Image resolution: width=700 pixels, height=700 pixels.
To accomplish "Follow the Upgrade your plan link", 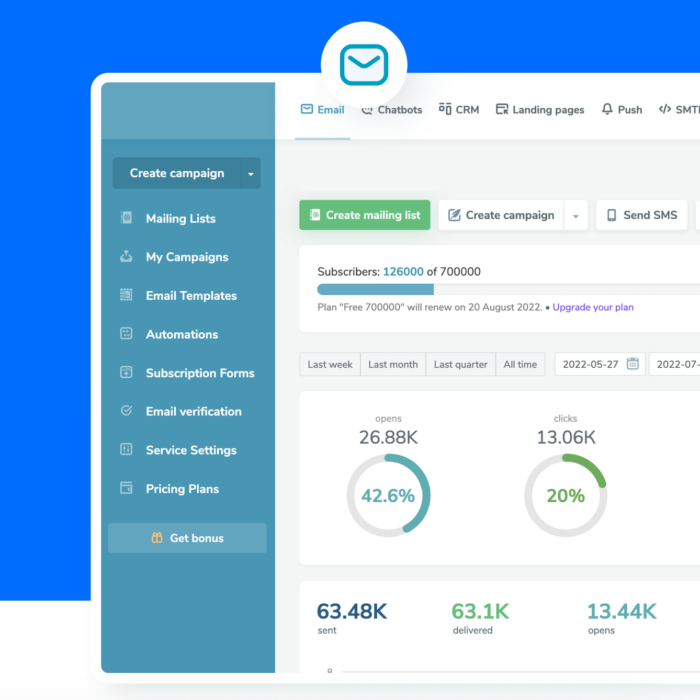I will (x=593, y=307).
